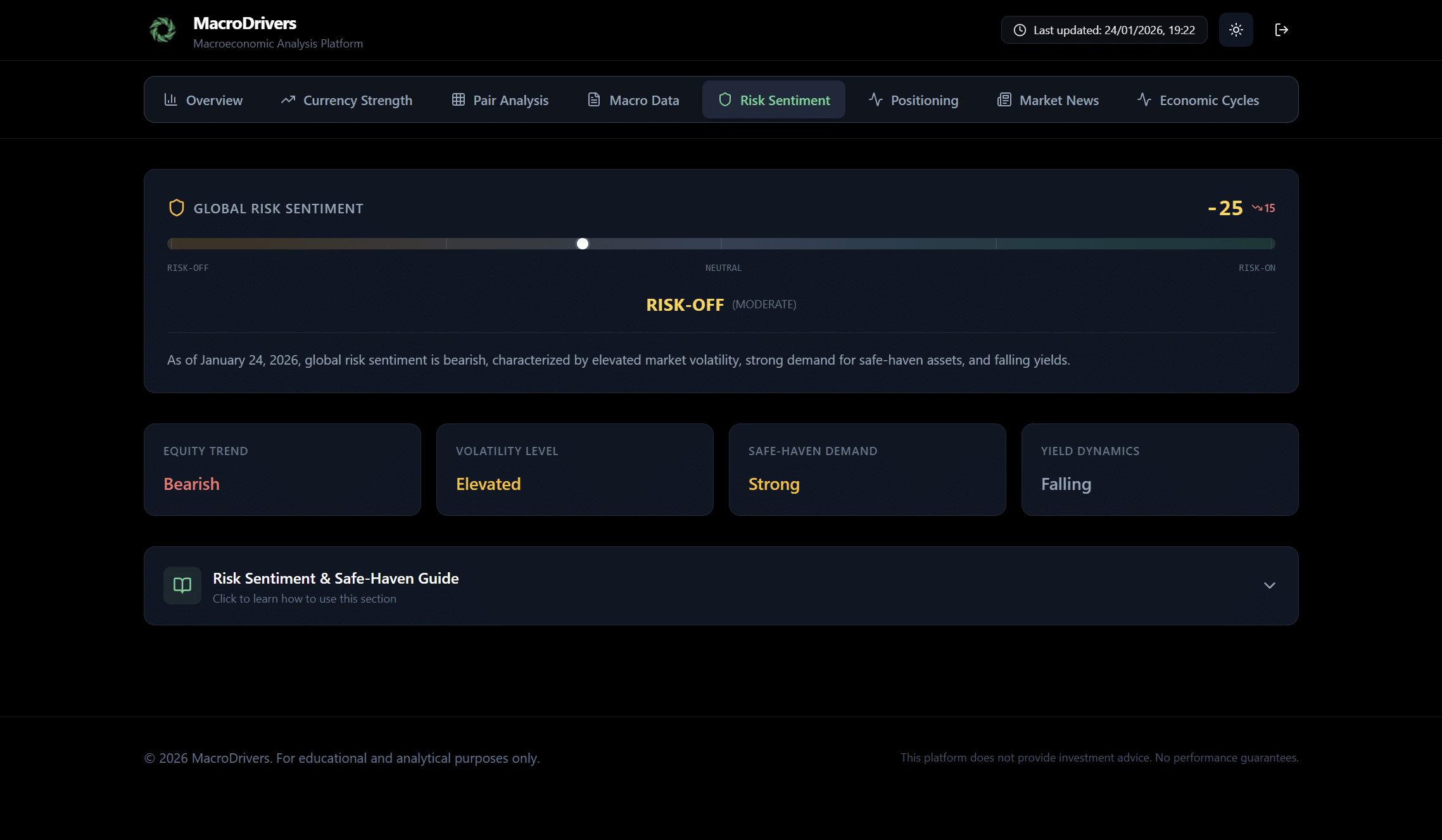Open the Risk Sentiment & Safe-Haven Guide title

tap(336, 578)
